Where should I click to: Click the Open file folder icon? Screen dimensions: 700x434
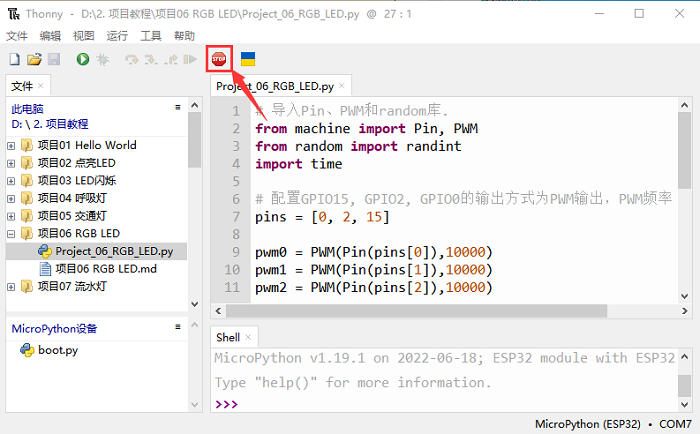[x=34, y=60]
